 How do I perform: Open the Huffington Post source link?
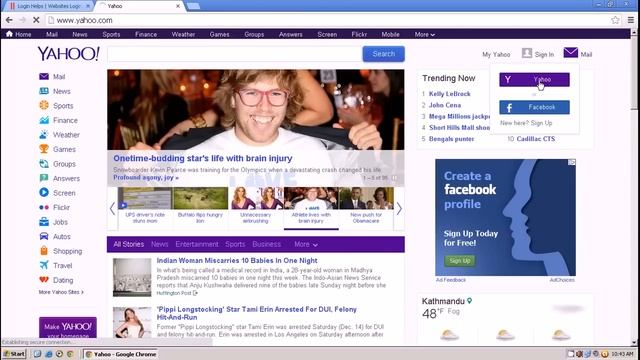point(177,293)
